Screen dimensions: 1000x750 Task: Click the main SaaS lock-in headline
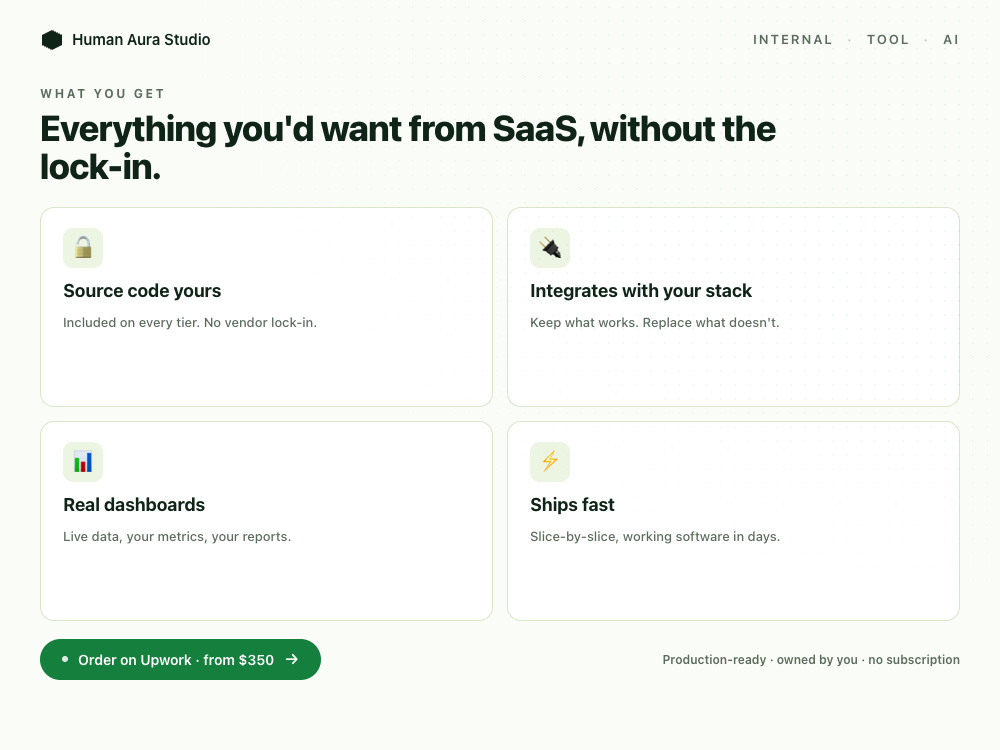[x=408, y=148]
